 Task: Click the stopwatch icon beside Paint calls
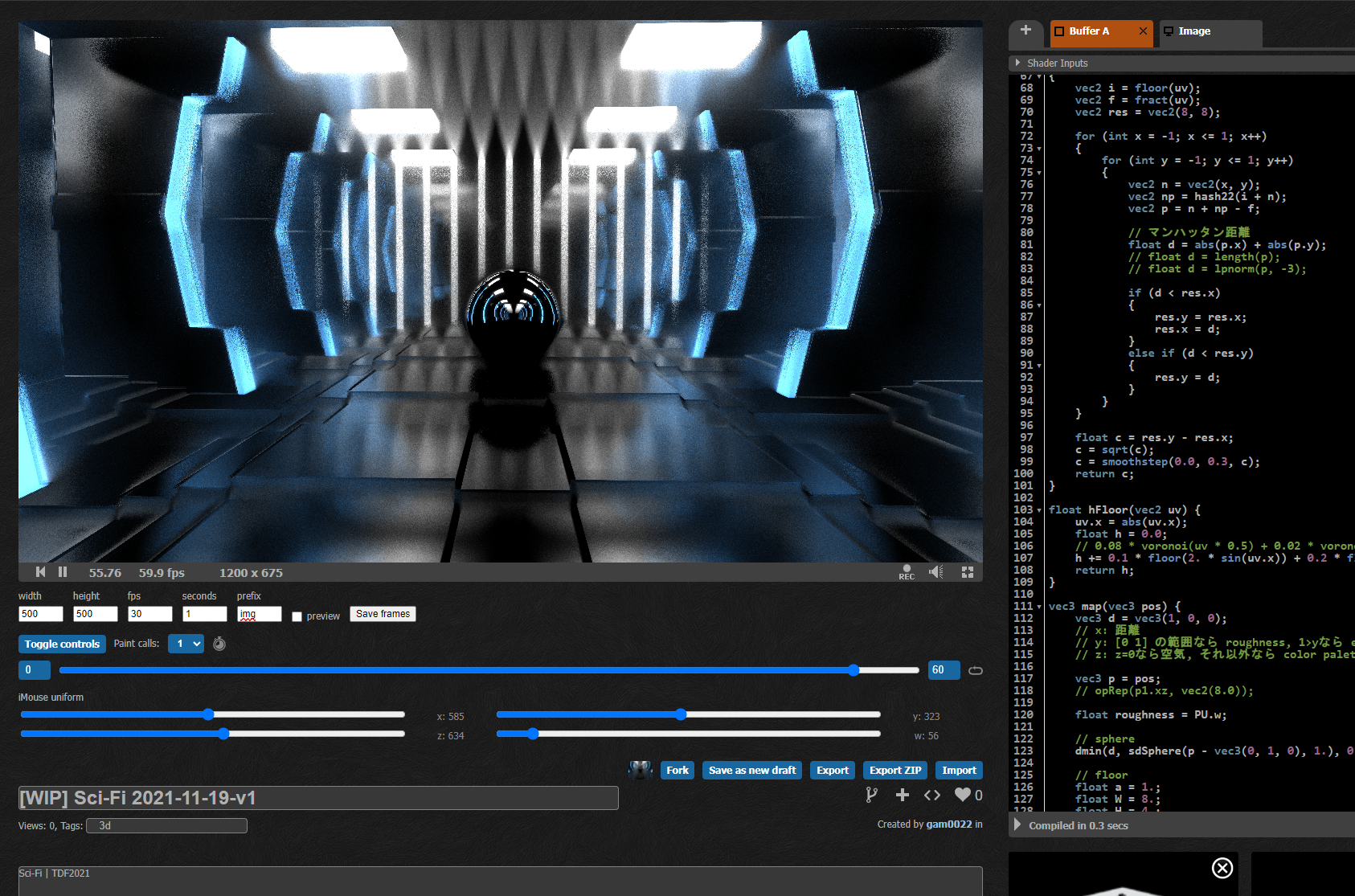[219, 644]
